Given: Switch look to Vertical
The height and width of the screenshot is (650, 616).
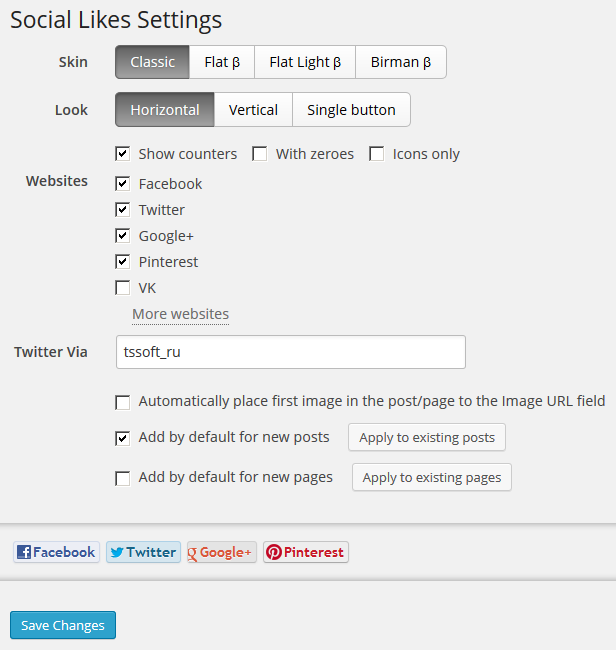Looking at the screenshot, I should 253,110.
